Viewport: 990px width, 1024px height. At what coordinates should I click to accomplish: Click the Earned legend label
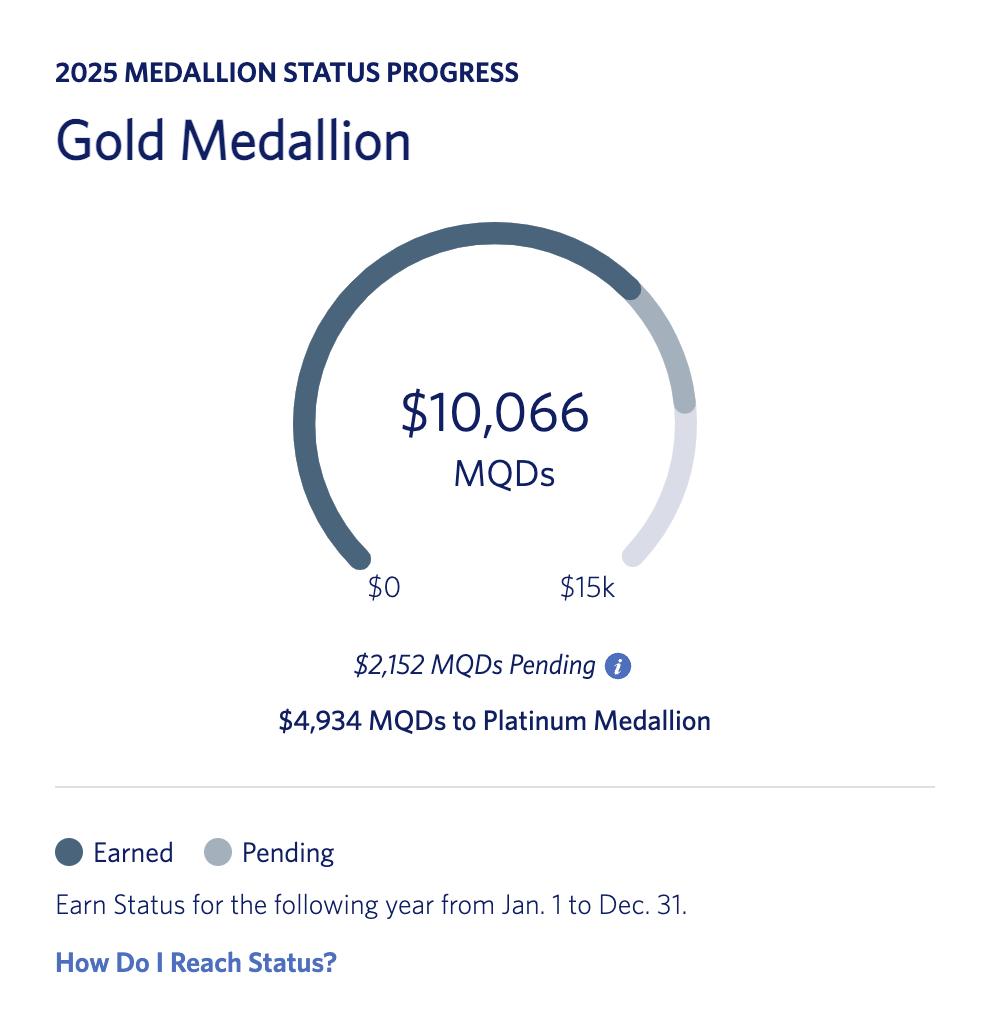click(133, 853)
